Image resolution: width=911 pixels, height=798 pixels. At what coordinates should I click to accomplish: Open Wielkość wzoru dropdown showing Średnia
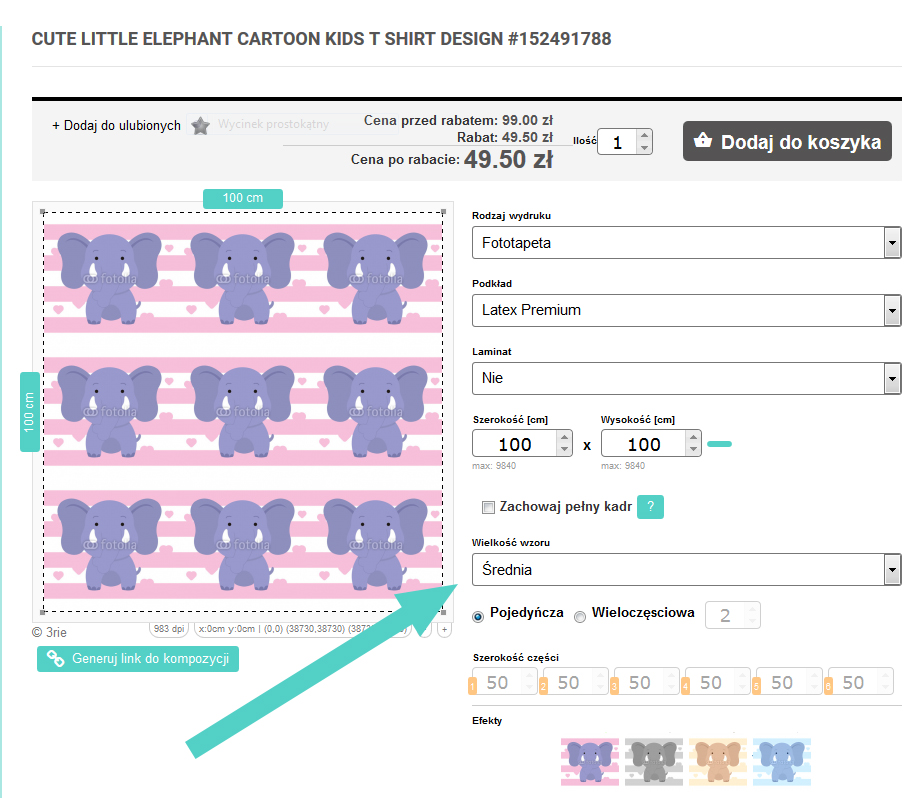pos(686,570)
